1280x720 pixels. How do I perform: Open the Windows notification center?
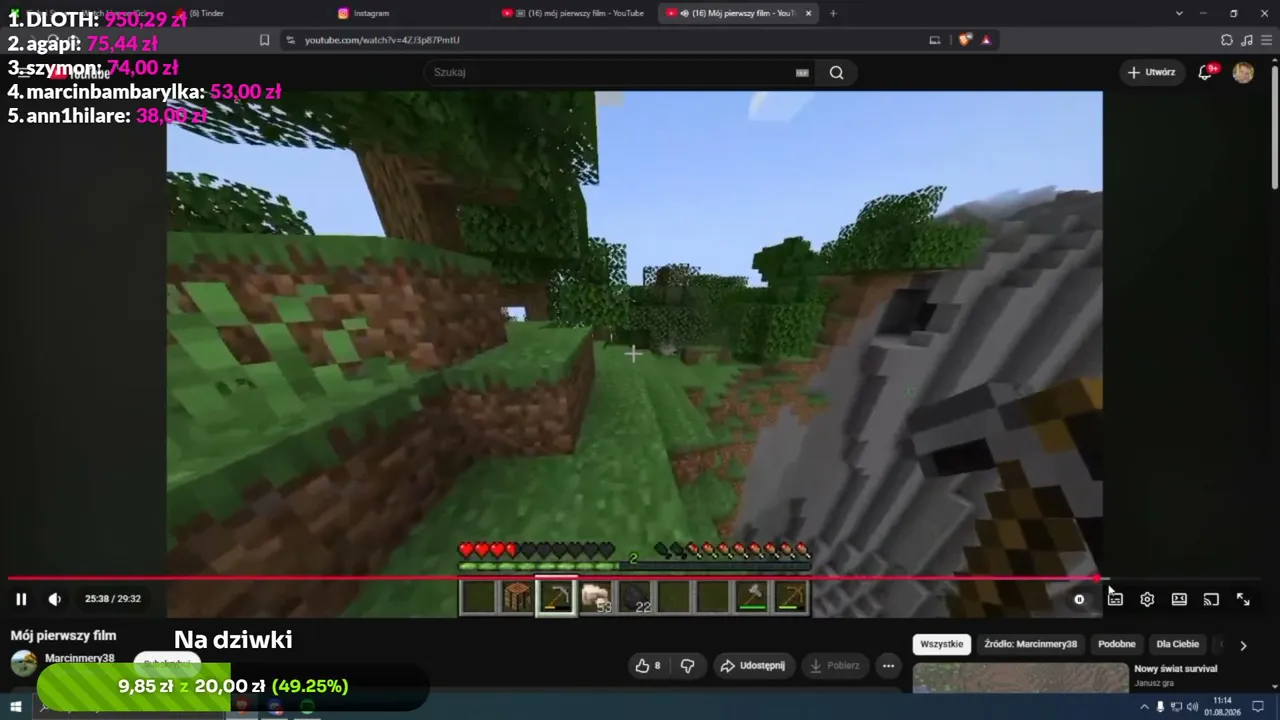(1258, 707)
